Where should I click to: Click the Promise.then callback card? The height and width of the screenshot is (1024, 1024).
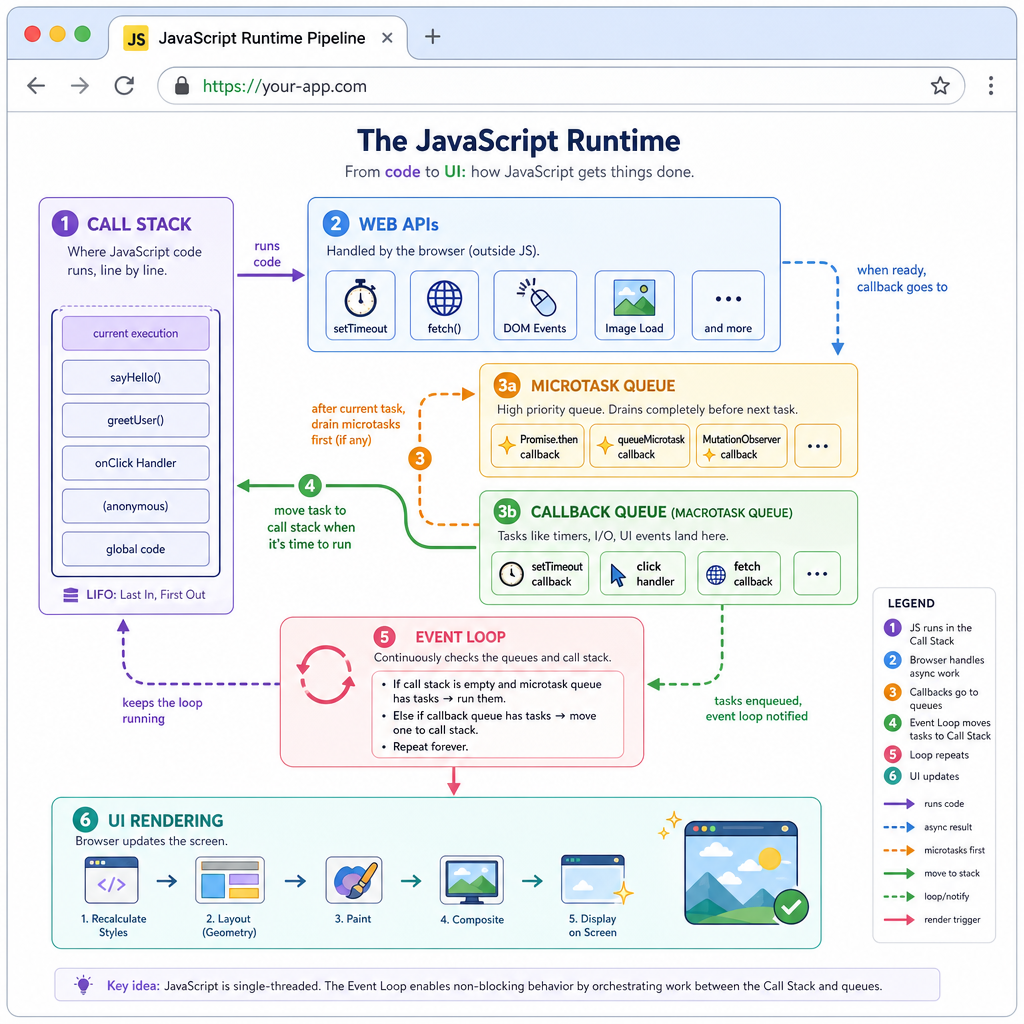click(x=537, y=447)
